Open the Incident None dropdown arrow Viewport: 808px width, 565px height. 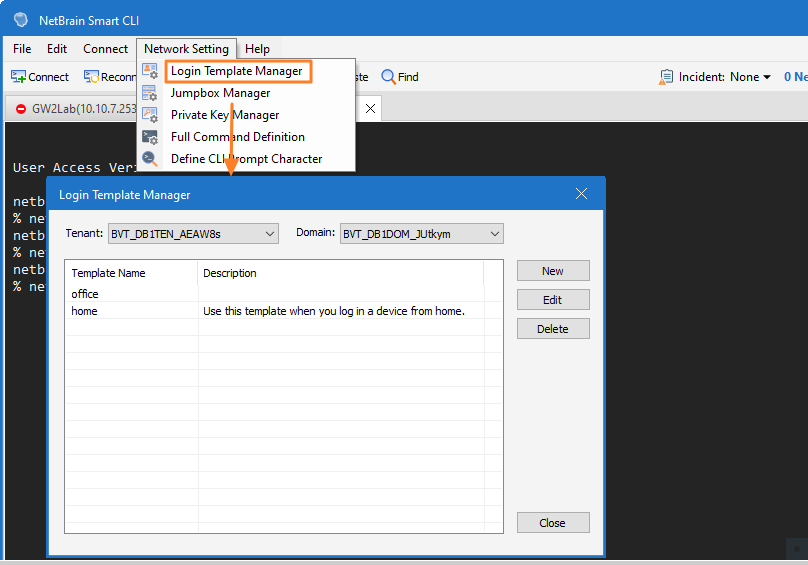(x=767, y=77)
